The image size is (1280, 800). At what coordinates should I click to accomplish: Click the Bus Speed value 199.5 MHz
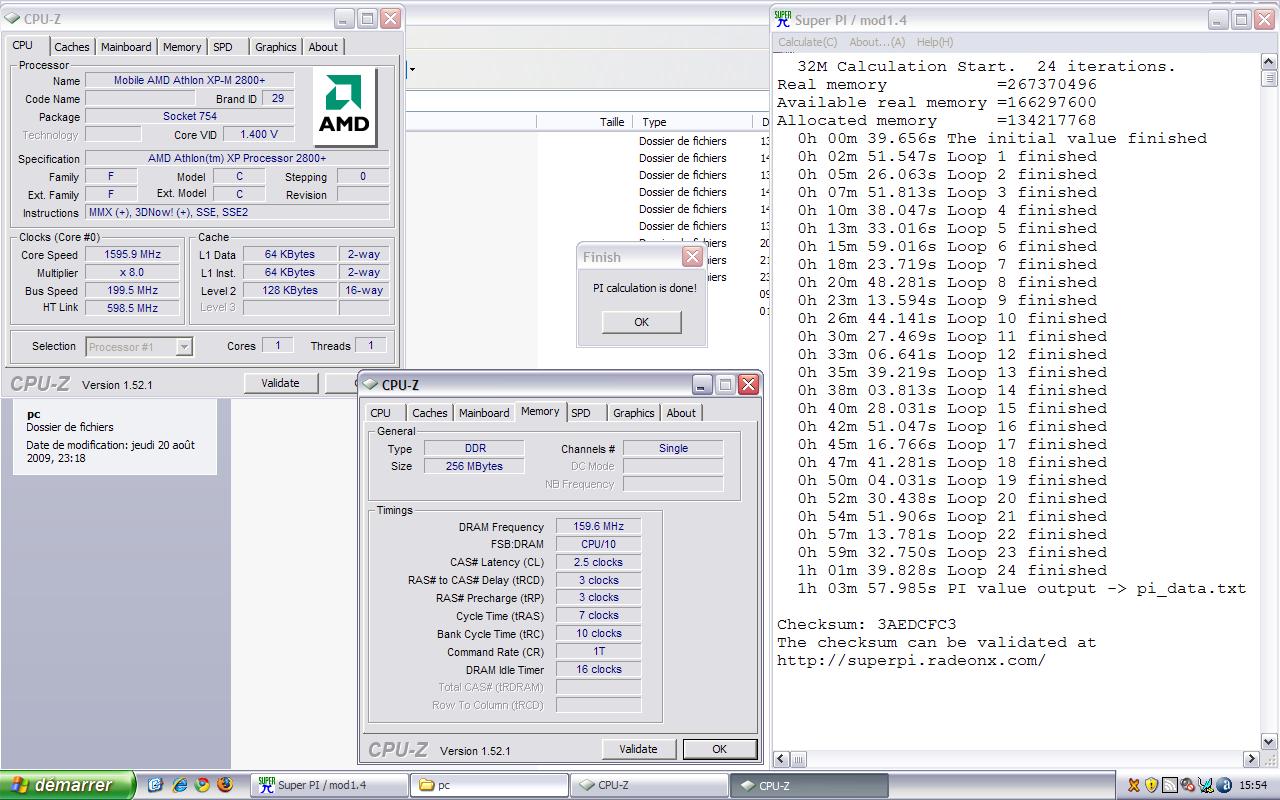(132, 291)
